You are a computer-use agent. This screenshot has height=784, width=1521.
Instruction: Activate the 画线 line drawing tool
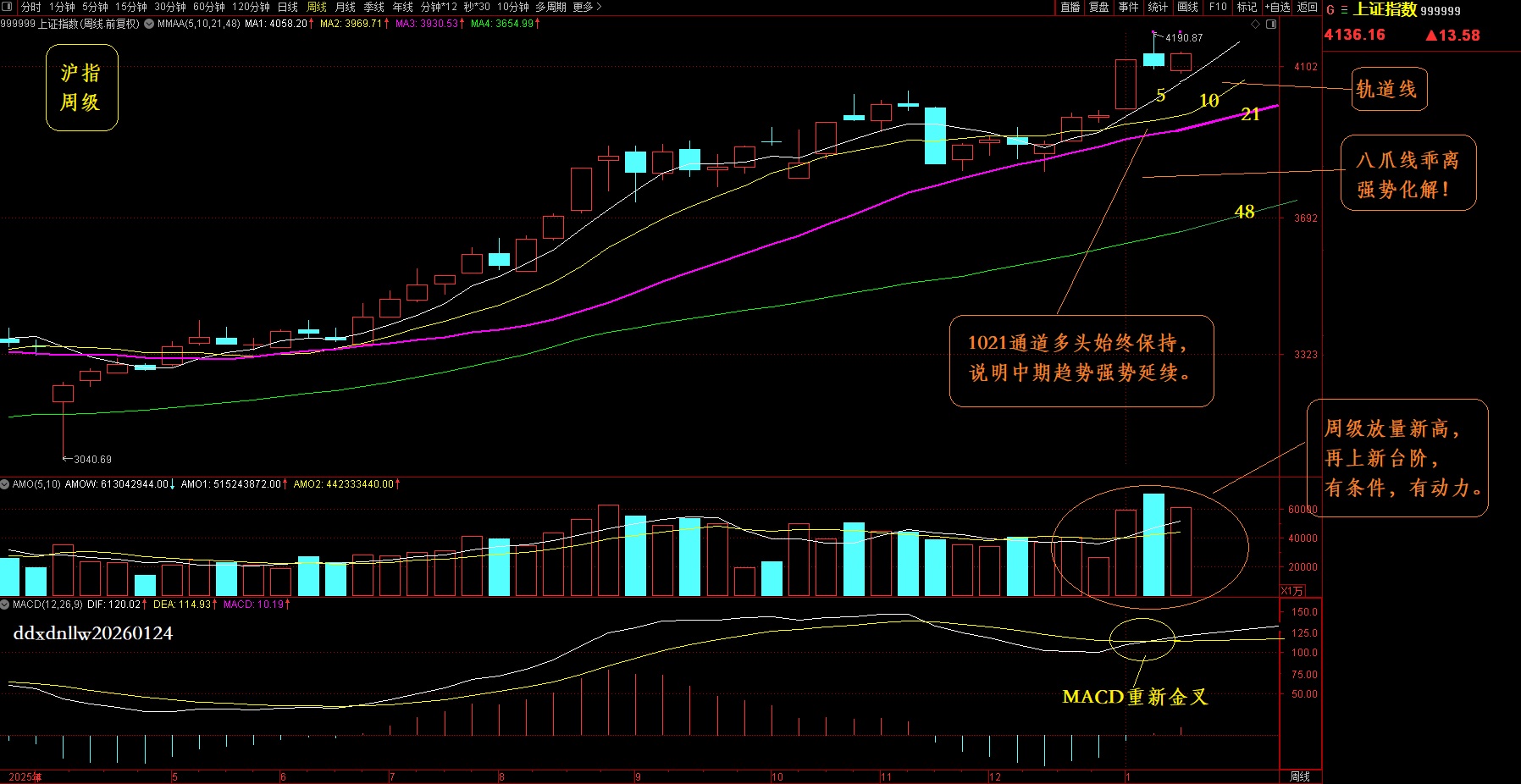click(1188, 7)
